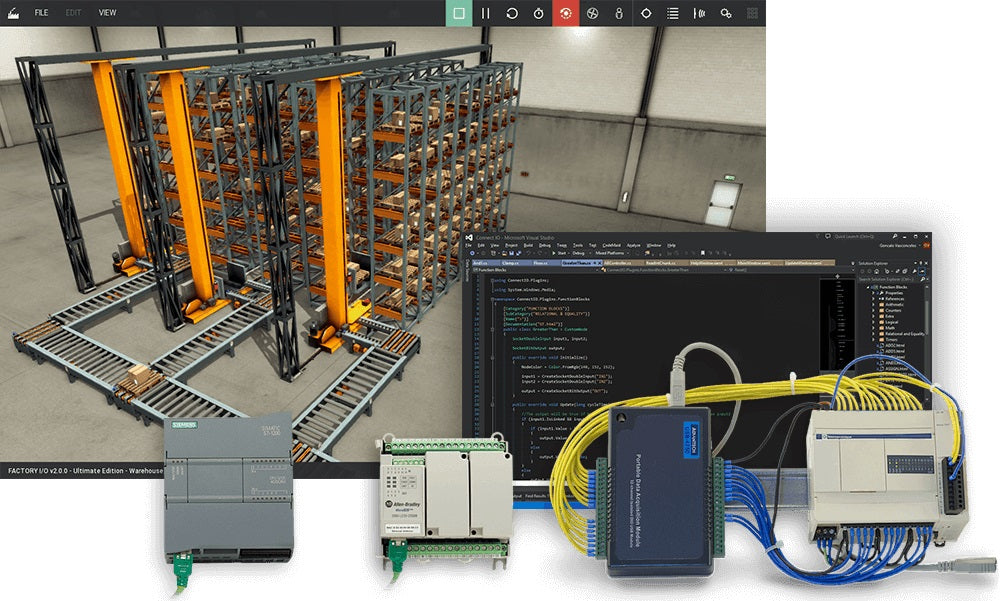Switch to the GreaterThan.cs editor tab
Image resolution: width=1000 pixels, height=601 pixels.
coord(575,262)
